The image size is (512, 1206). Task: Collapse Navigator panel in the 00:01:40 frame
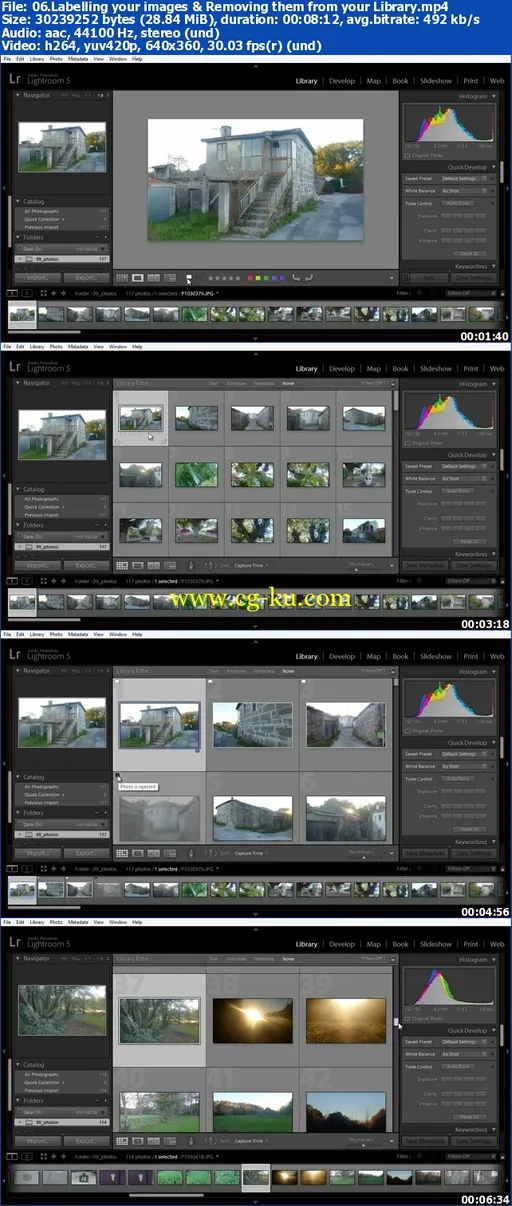(18, 95)
